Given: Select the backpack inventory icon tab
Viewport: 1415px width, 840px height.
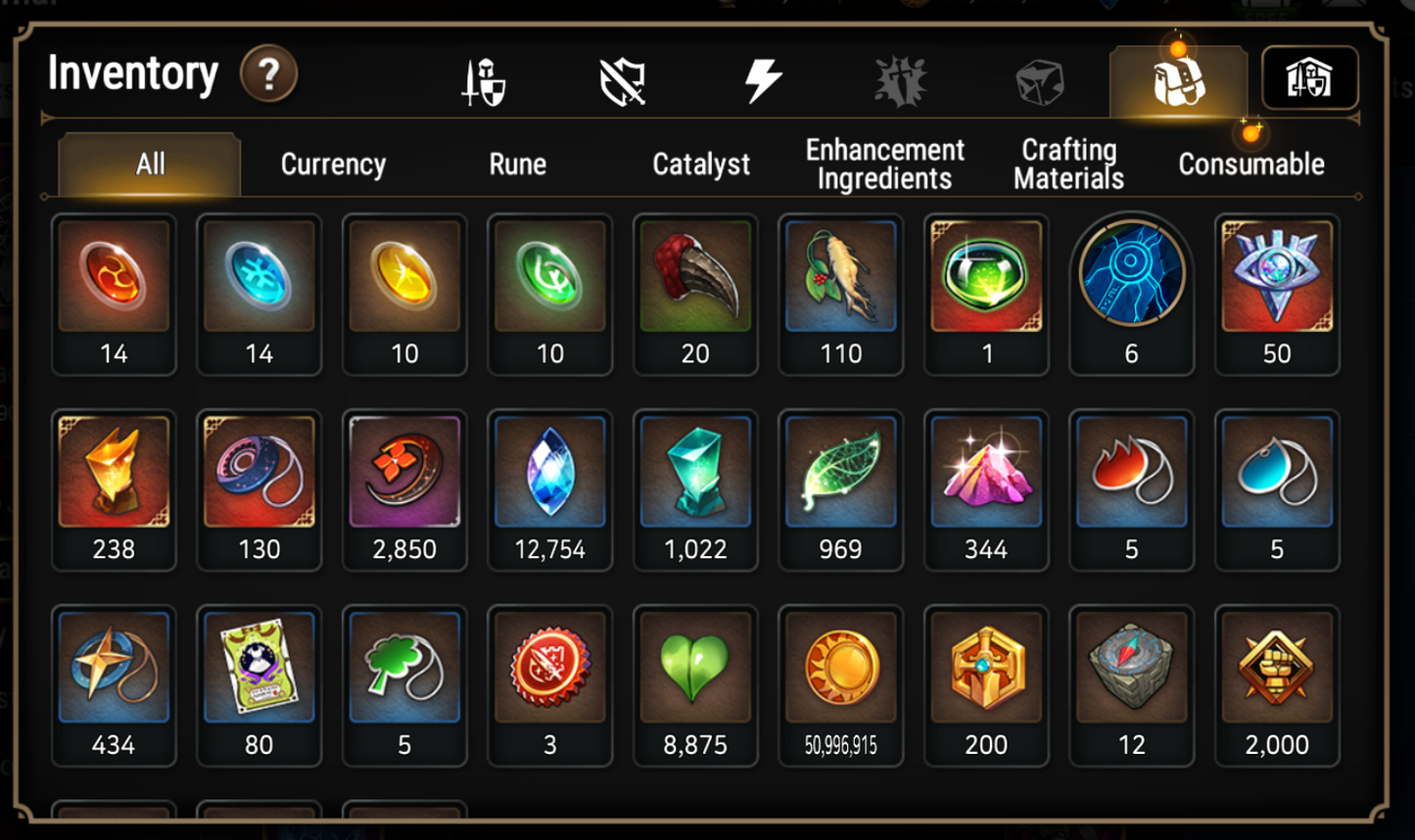Looking at the screenshot, I should click(1179, 81).
